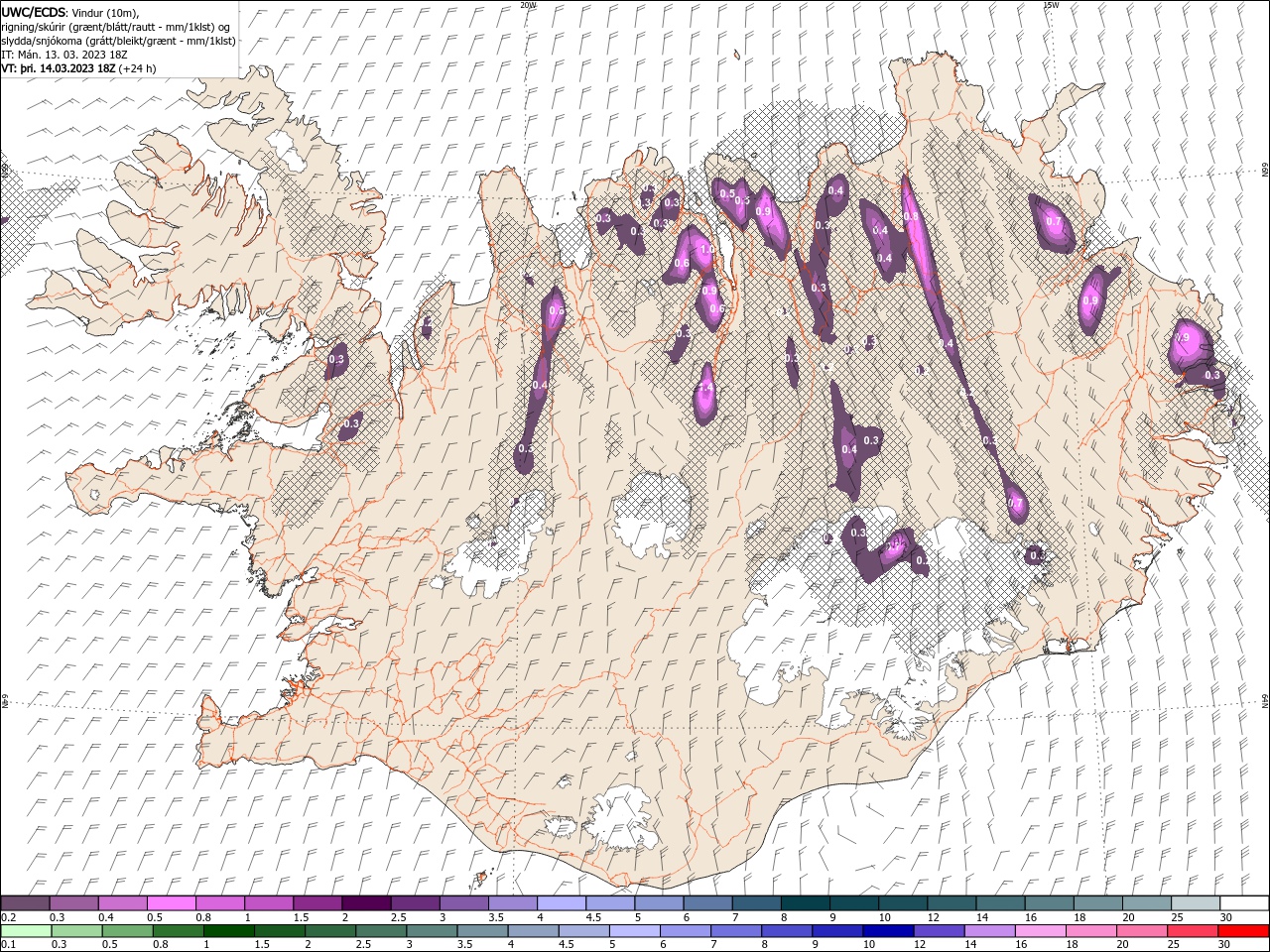The width and height of the screenshot is (1270, 952).
Task: Pick the white snow-scale swatch at 30
Action: click(x=1243, y=903)
